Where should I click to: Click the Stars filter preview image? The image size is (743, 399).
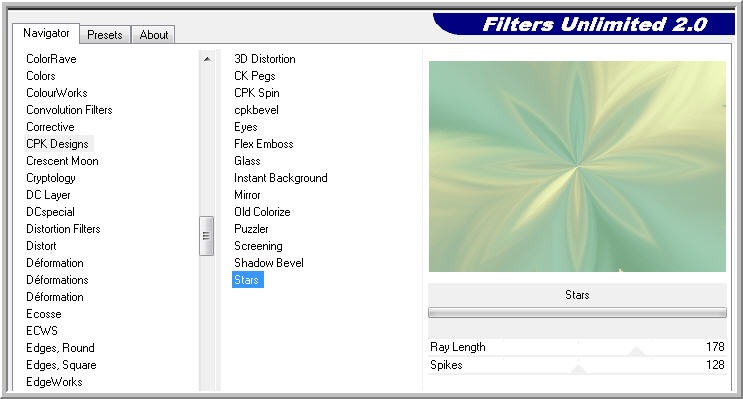pos(577,166)
